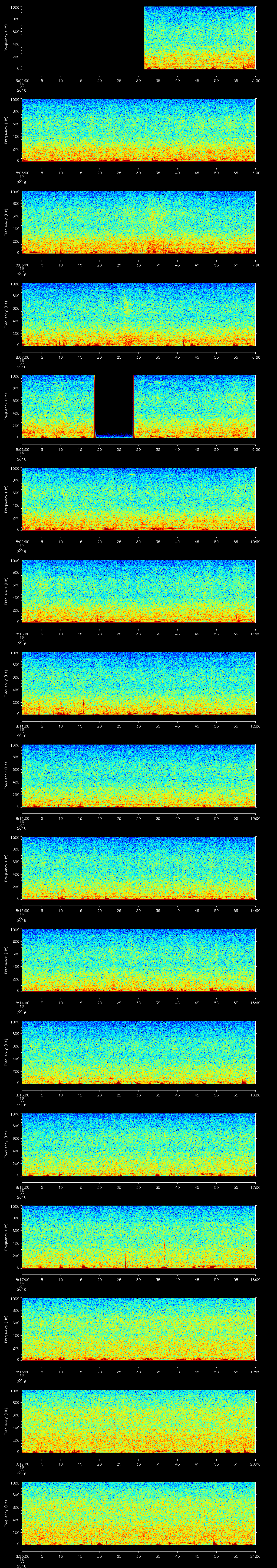Select the spectrogram panel starting at 8:04:00
This screenshot has height=1568, width=277.
(x=139, y=38)
